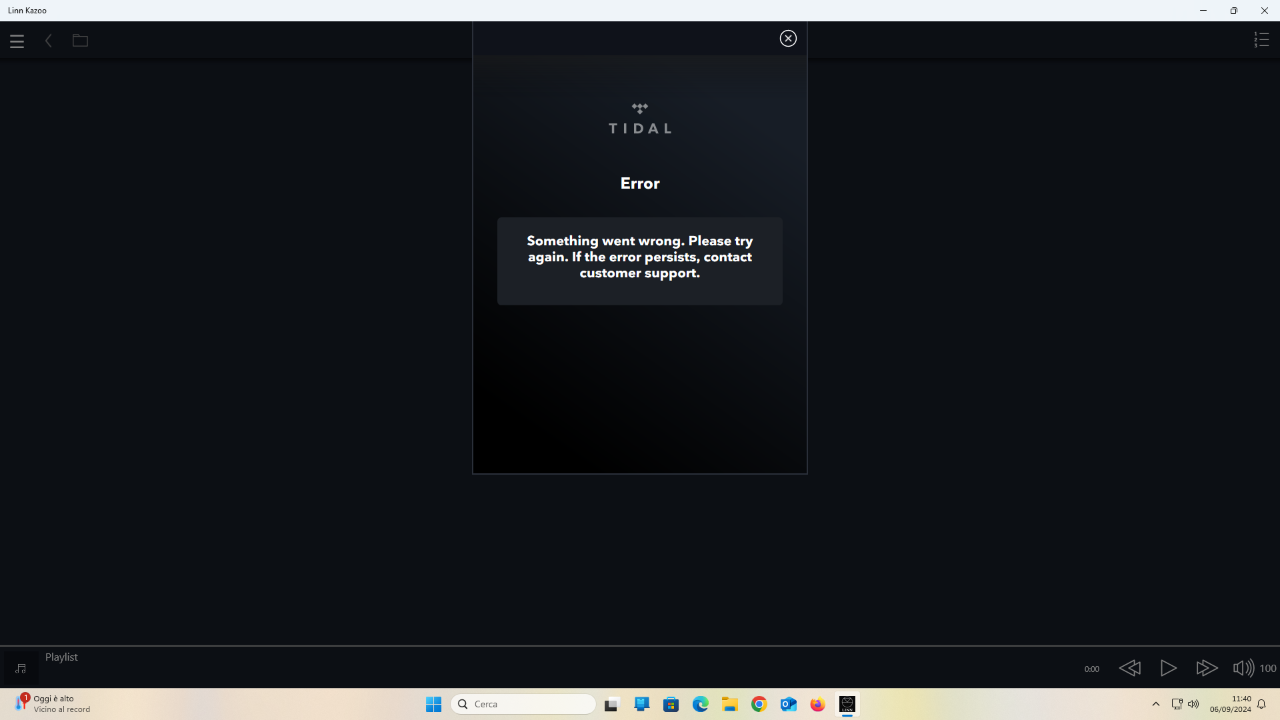Open the weather widget Oggi è alto
The width and height of the screenshot is (1280, 720).
(x=52, y=704)
